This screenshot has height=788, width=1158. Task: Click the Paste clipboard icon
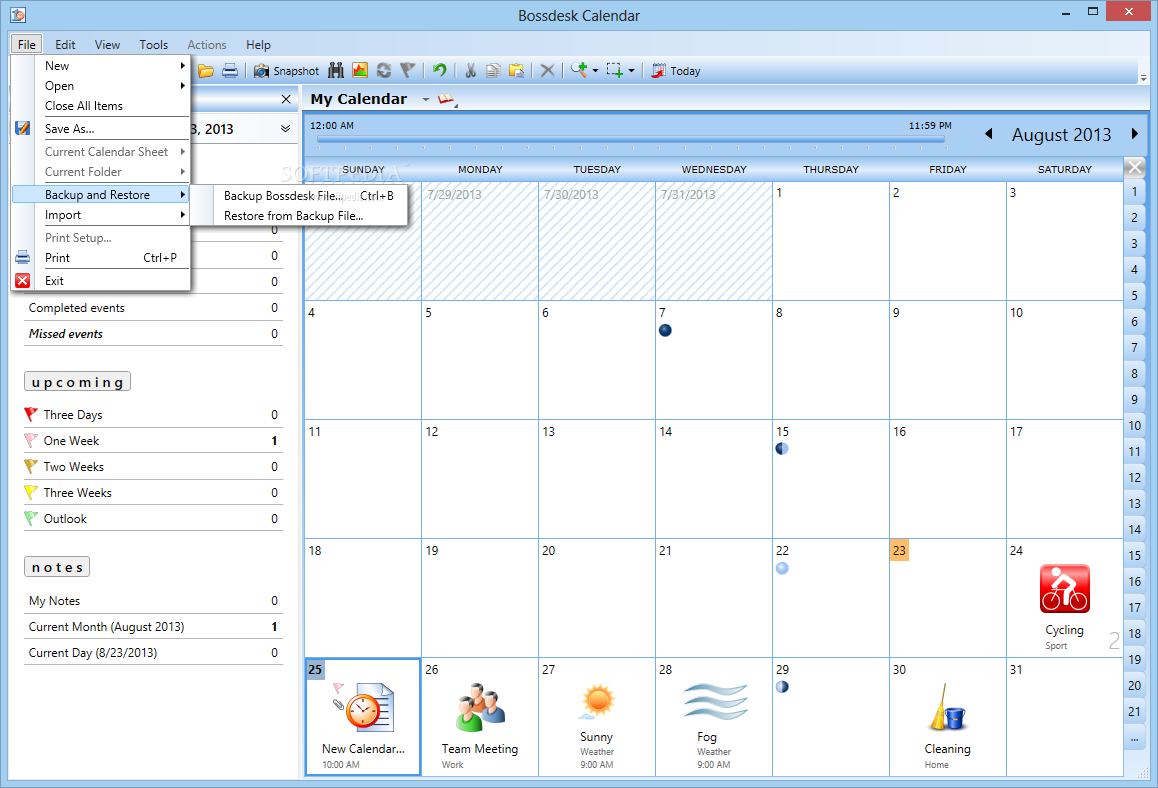click(516, 71)
